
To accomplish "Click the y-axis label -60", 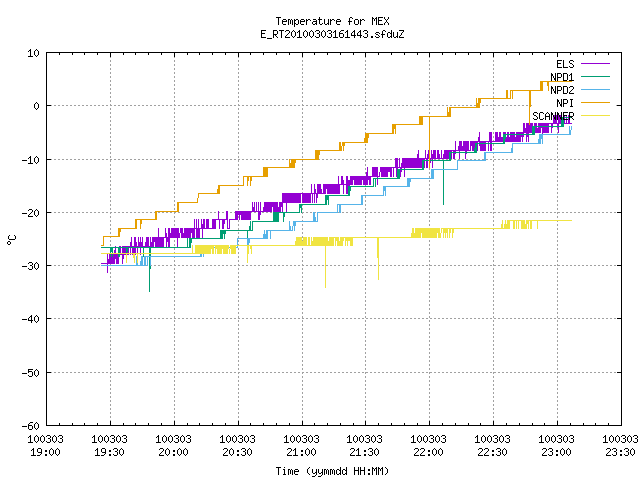I will pyautogui.click(x=31, y=426).
